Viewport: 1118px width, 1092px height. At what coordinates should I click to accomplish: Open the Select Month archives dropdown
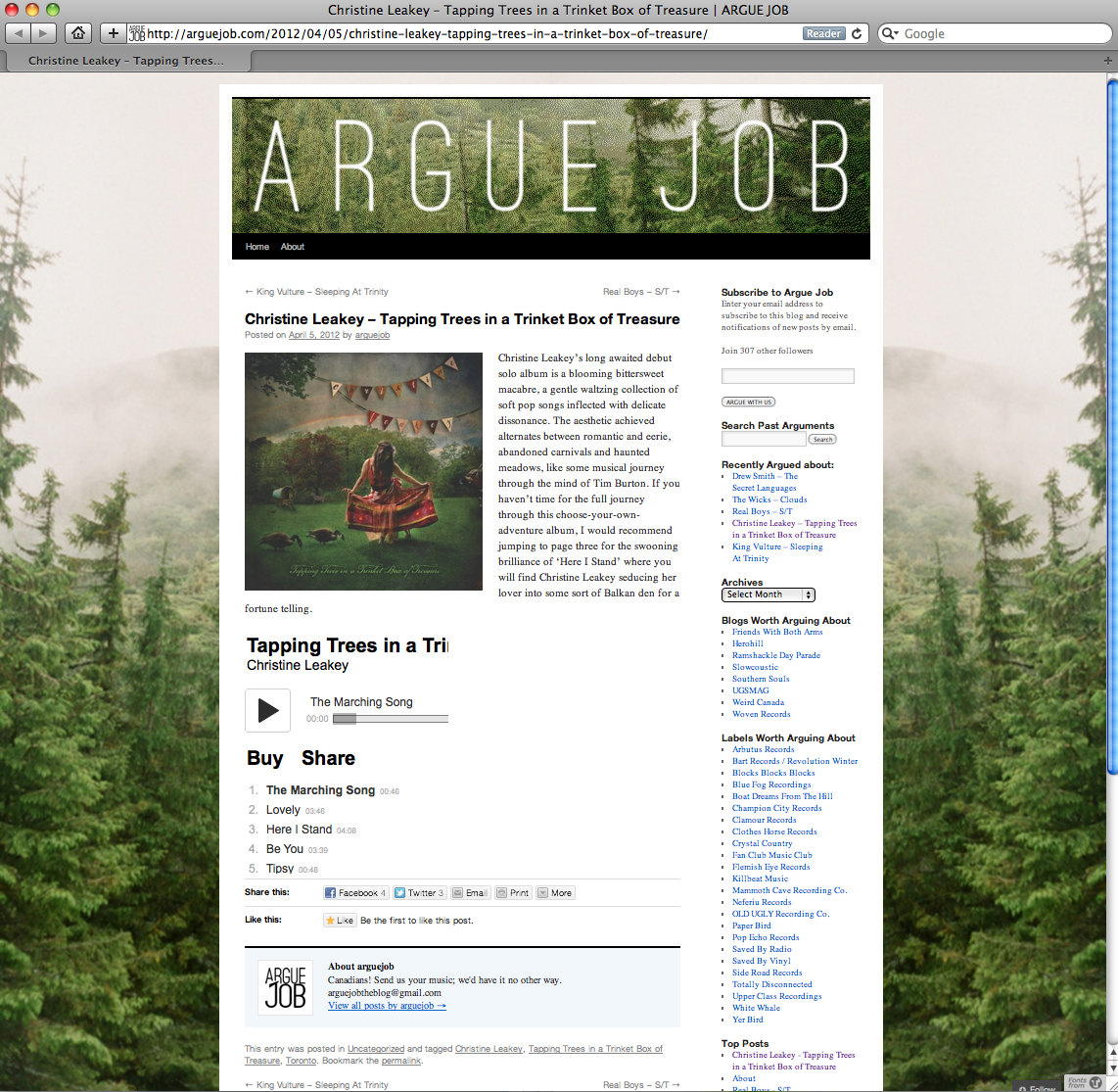(x=768, y=594)
